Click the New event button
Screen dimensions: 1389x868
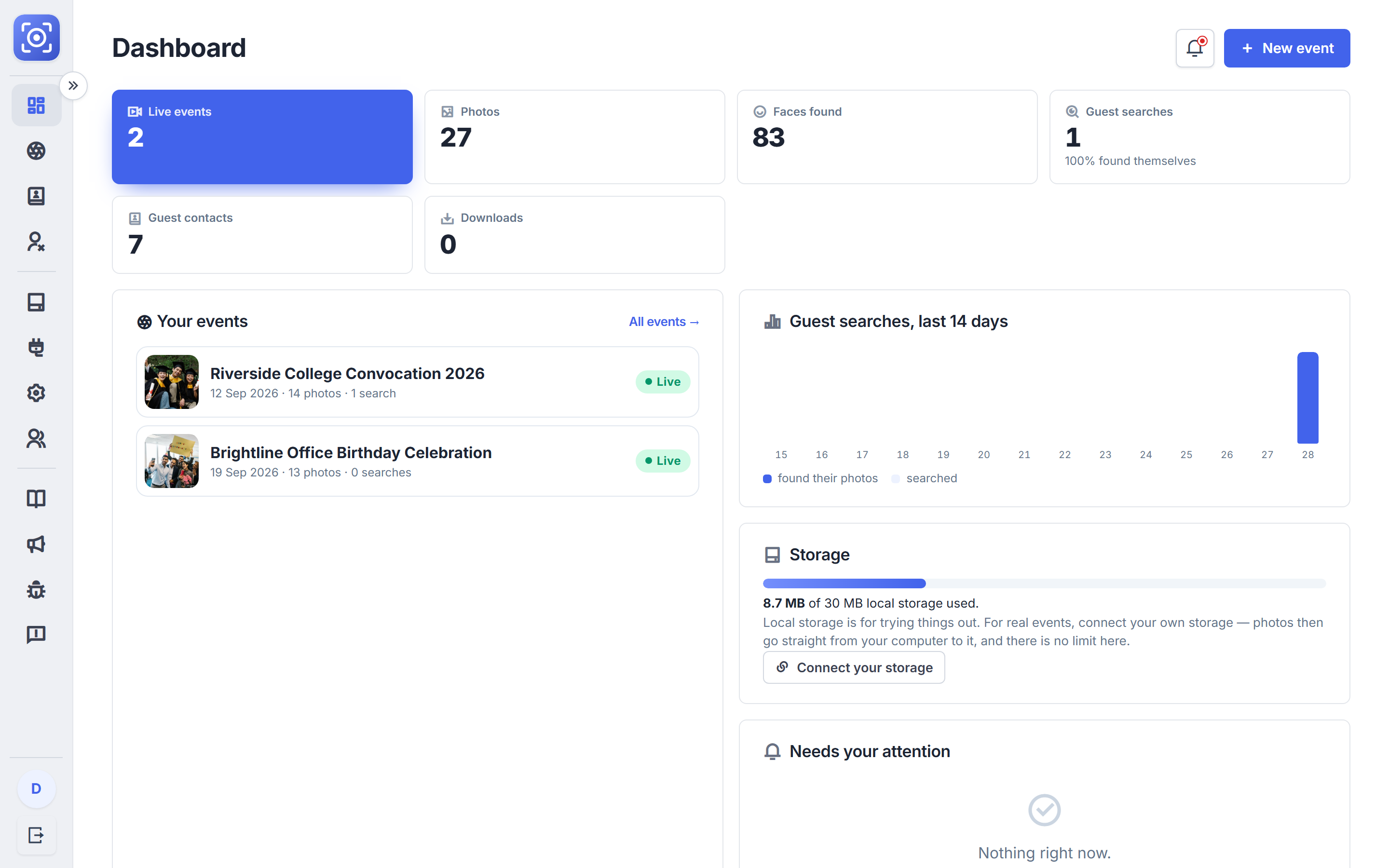(1286, 48)
